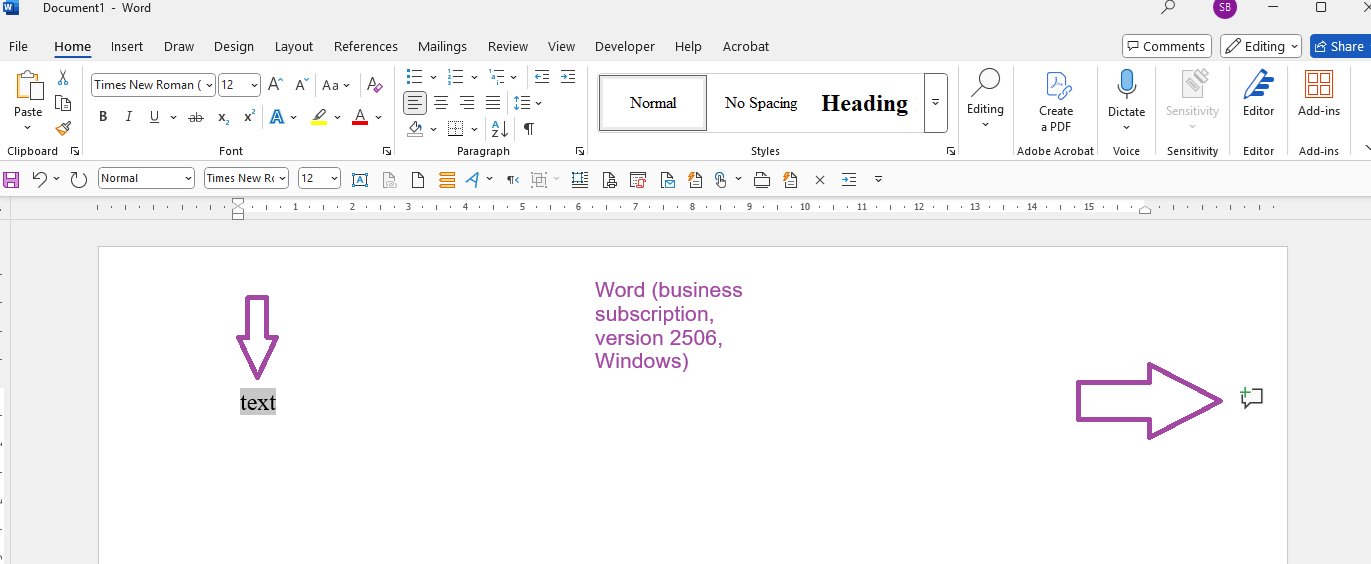Click the Cut scissors icon
Viewport: 1371px width, 564px height.
[63, 79]
